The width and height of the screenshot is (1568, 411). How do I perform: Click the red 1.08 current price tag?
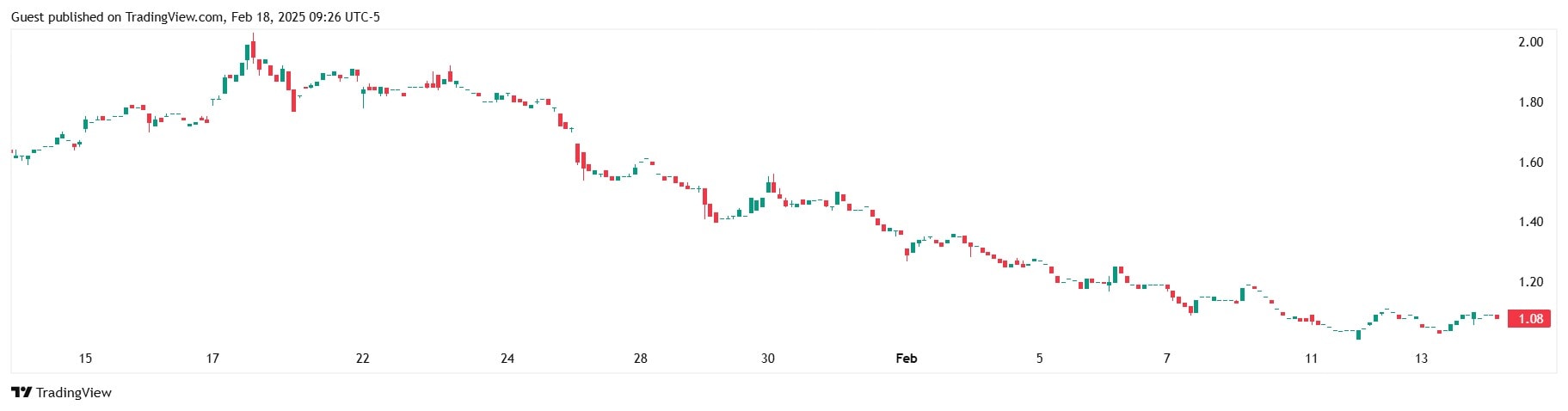coord(1529,319)
